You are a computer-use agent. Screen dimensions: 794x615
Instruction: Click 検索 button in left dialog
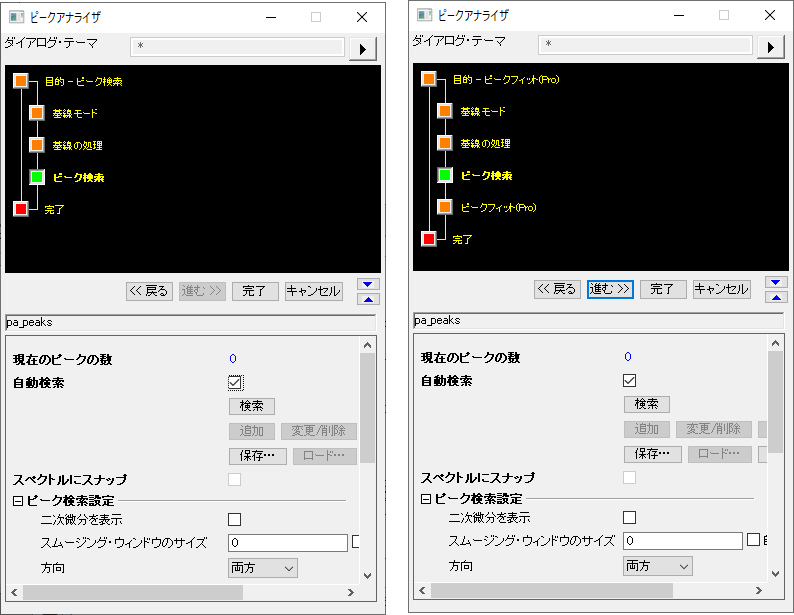click(252, 406)
